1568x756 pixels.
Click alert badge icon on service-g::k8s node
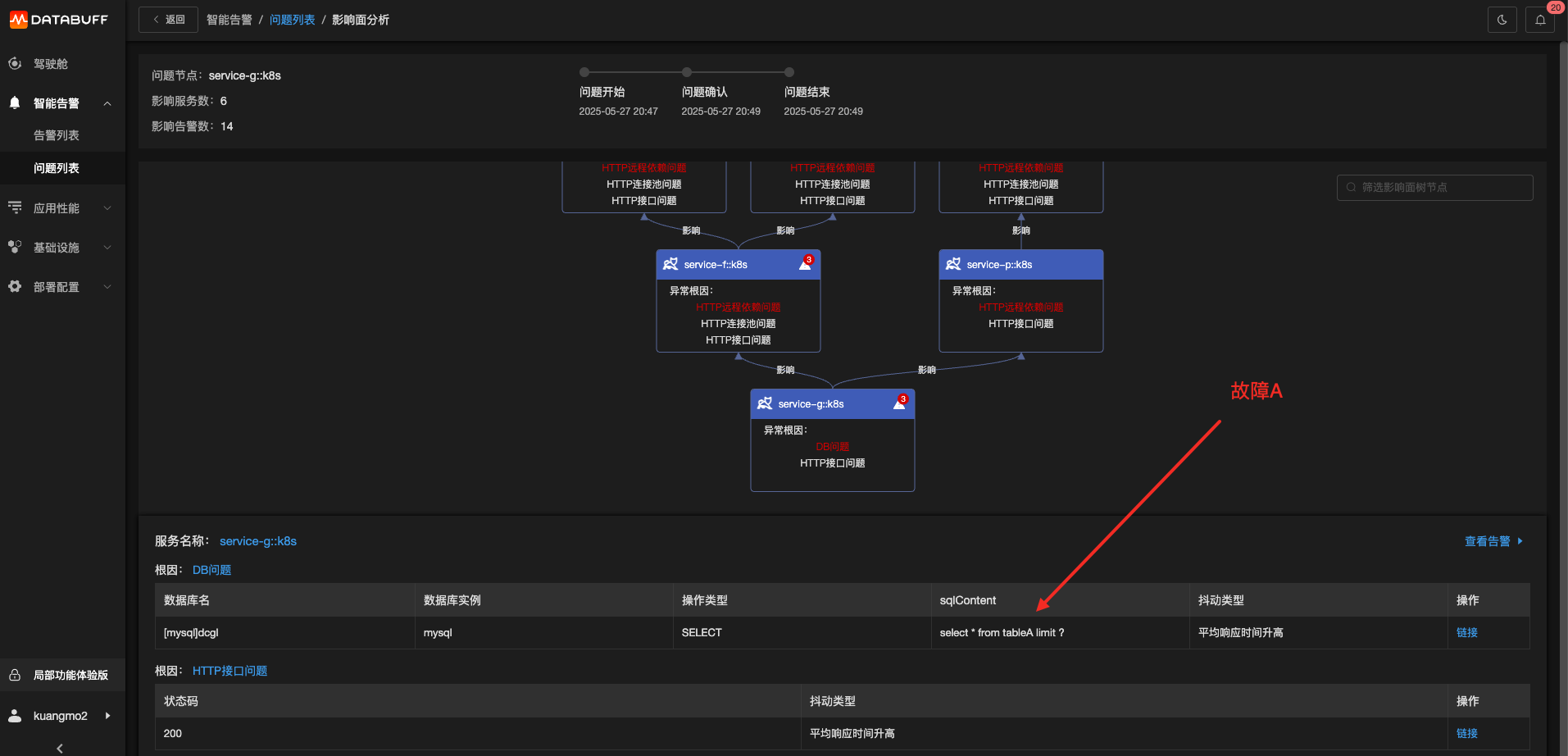click(x=900, y=403)
